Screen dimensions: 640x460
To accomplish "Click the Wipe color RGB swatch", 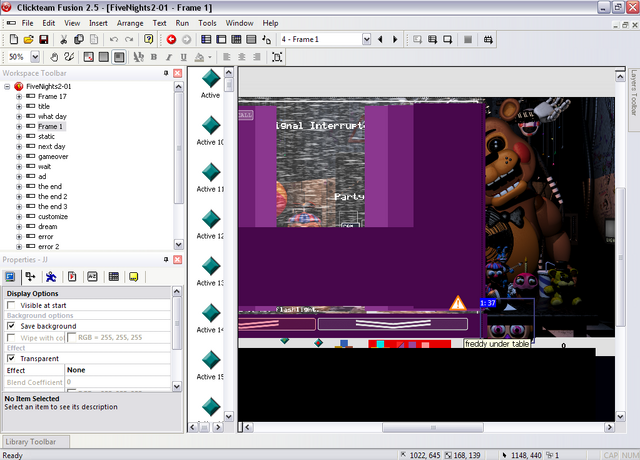I will tap(71, 338).
